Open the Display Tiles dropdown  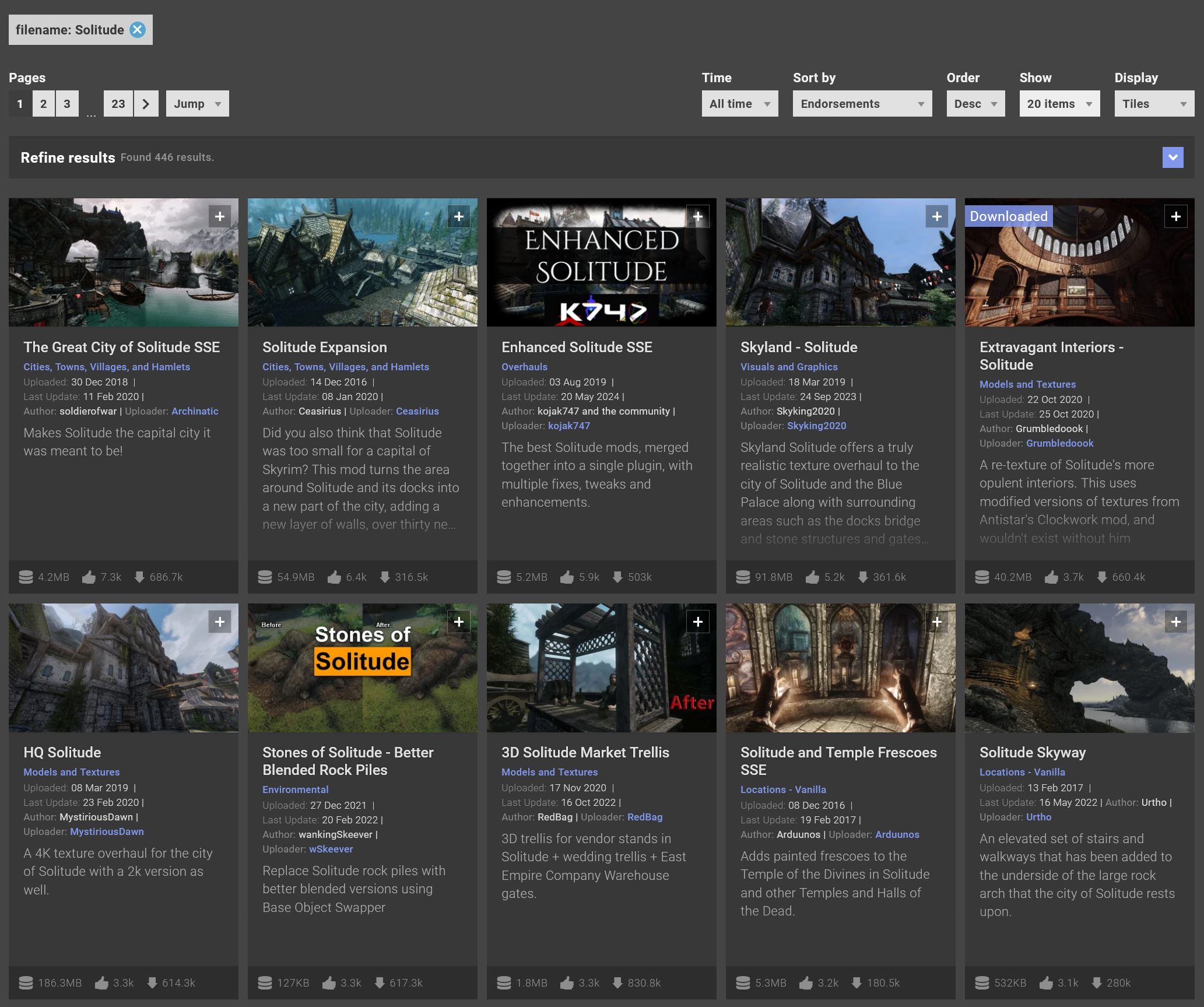click(1154, 104)
